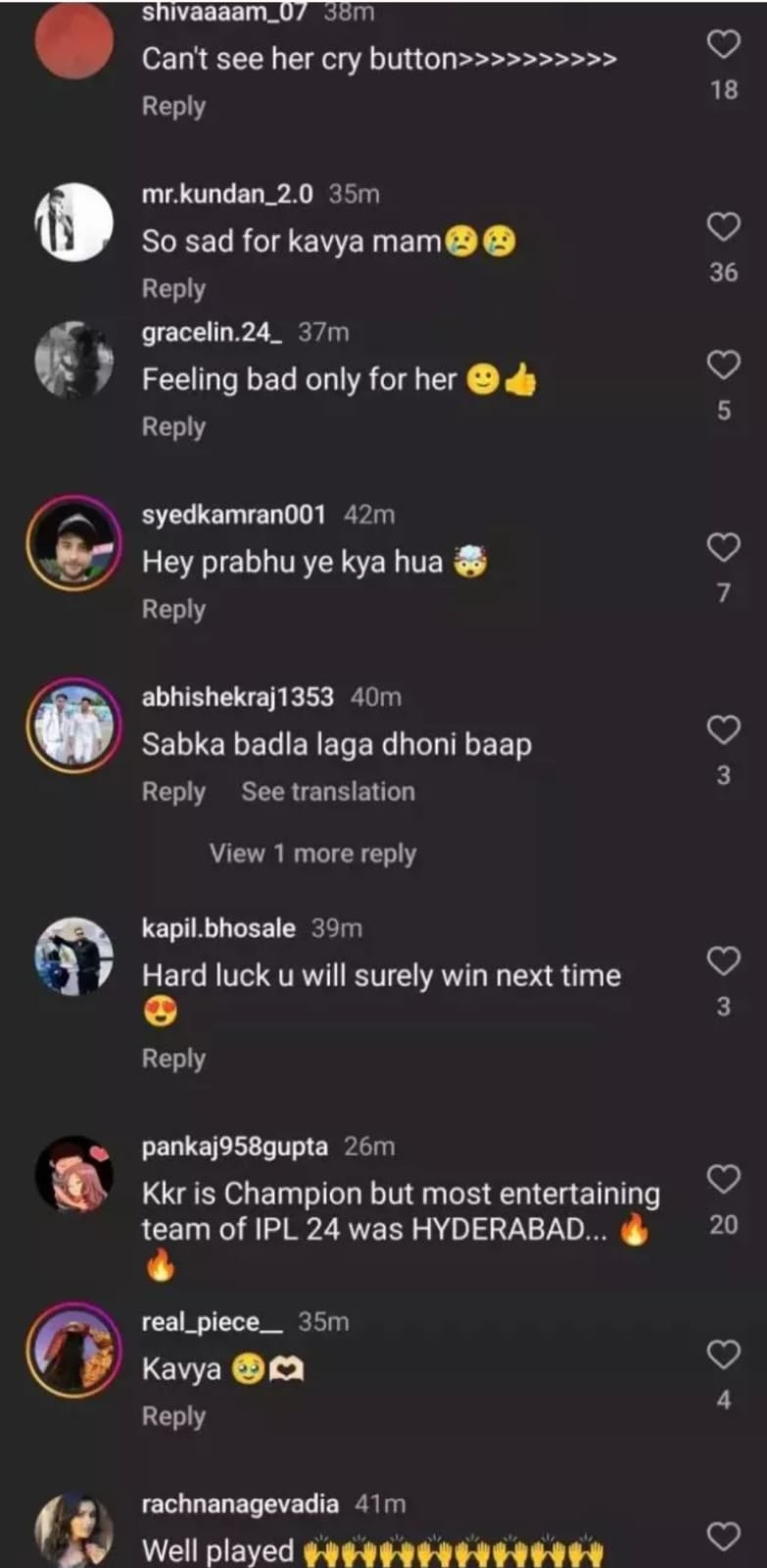The width and height of the screenshot is (767, 1568).
Task: Like shivaaaam_07's cry button comment
Action: [723, 44]
